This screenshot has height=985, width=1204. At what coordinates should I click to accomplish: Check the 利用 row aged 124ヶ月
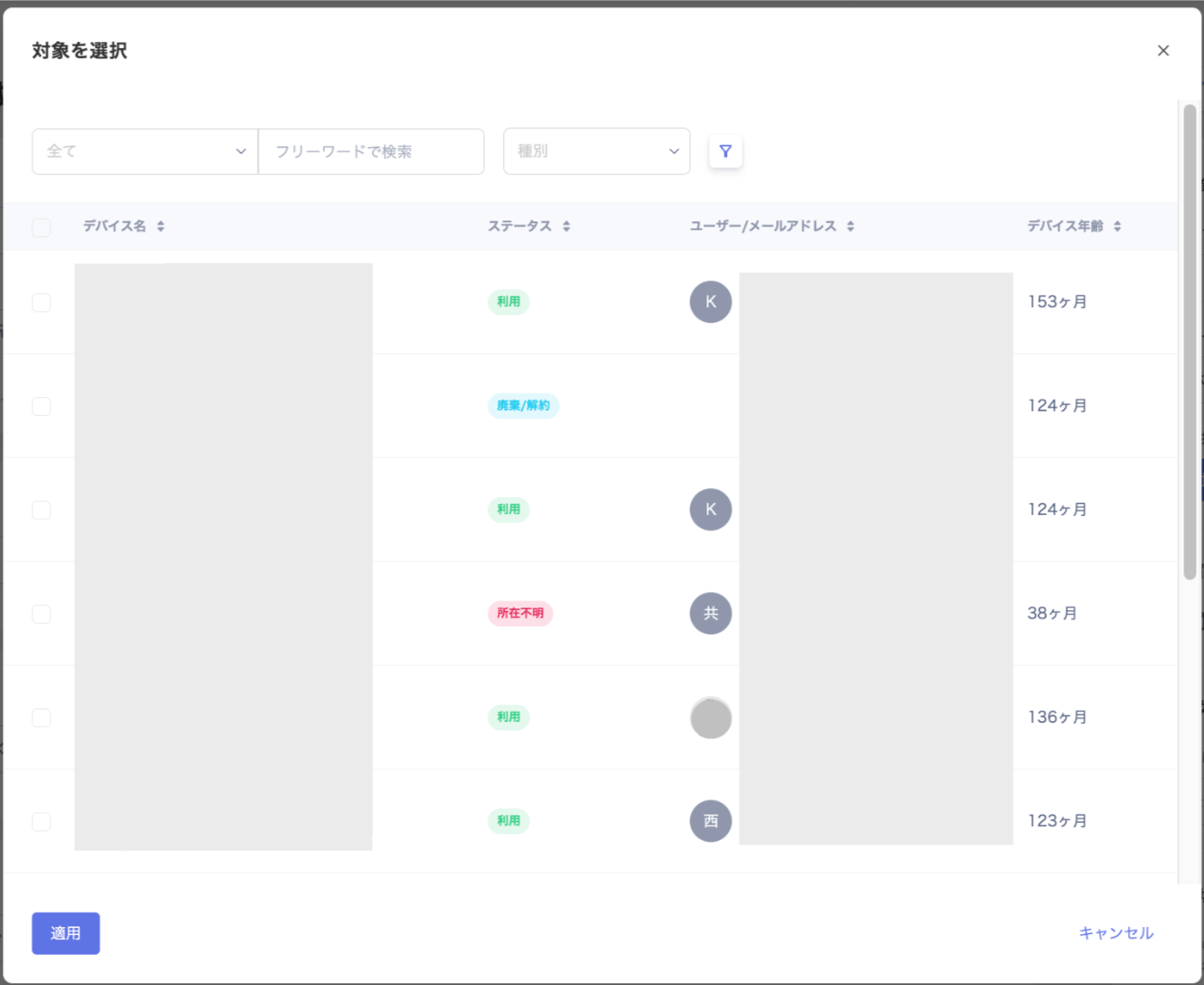click(41, 510)
